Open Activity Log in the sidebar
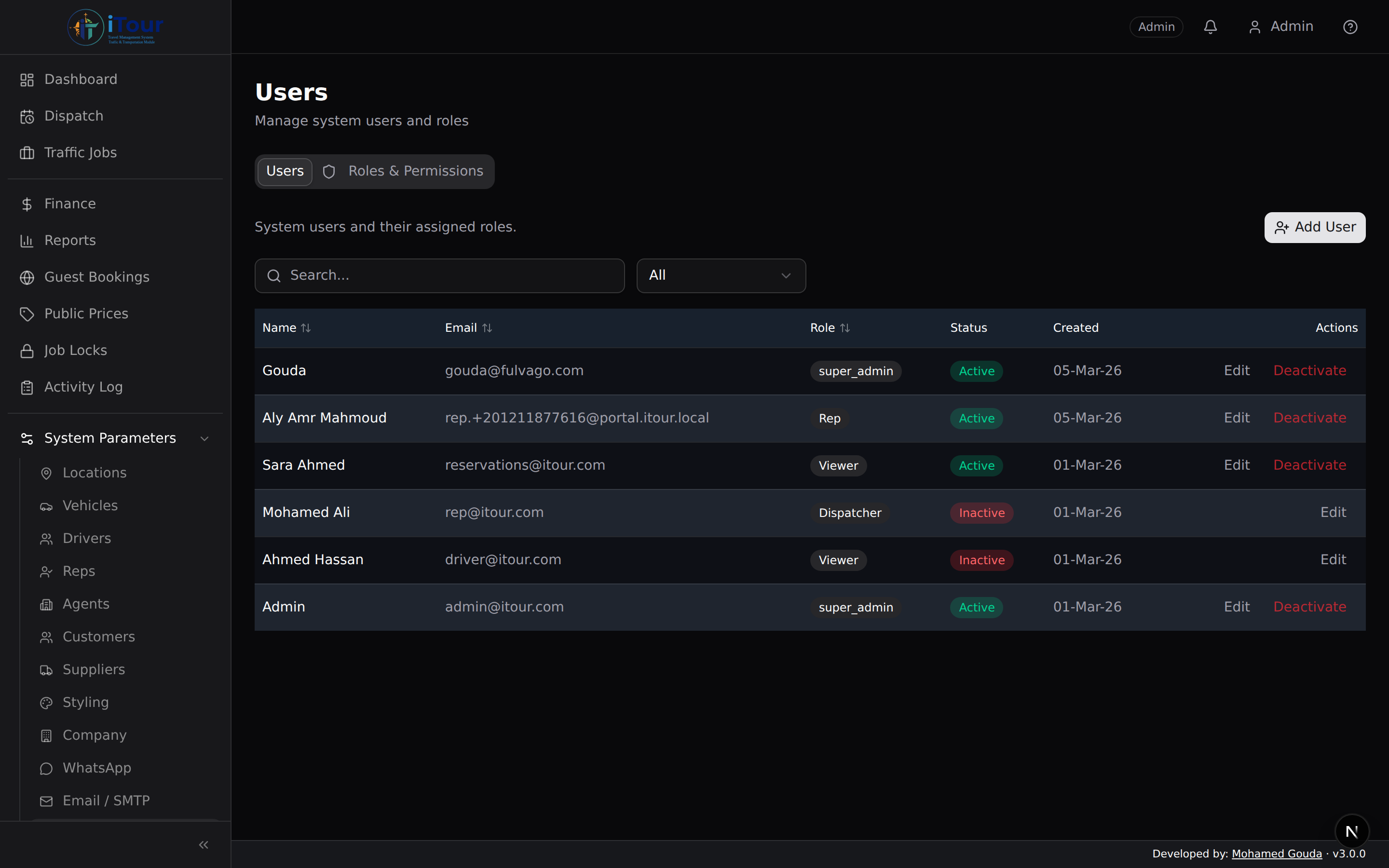 [83, 387]
